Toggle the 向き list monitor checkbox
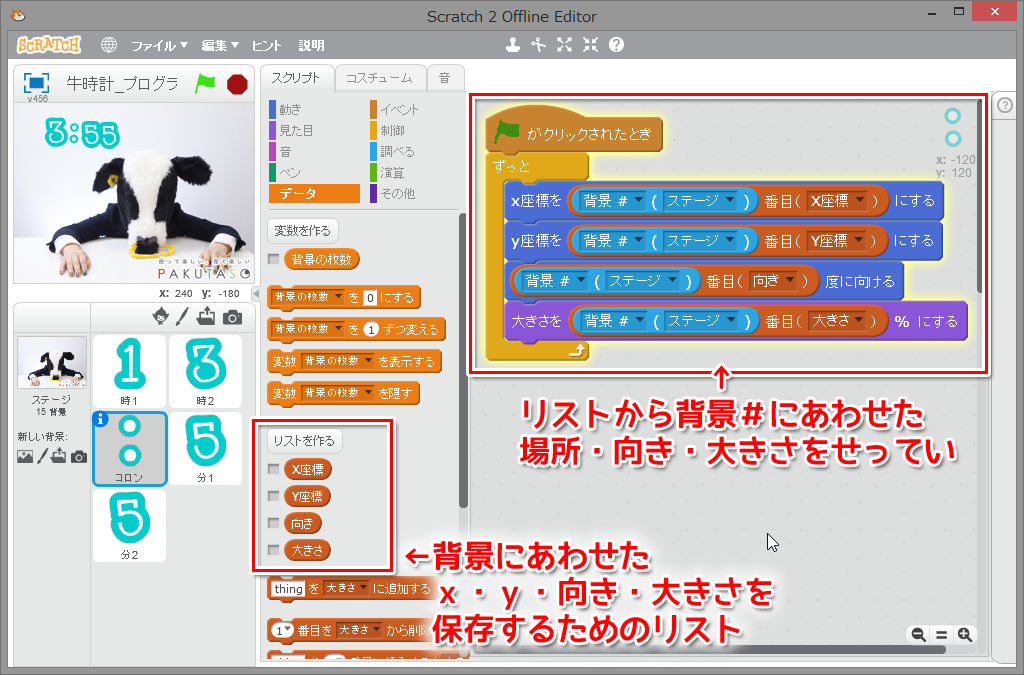Image resolution: width=1024 pixels, height=675 pixels. tap(274, 523)
